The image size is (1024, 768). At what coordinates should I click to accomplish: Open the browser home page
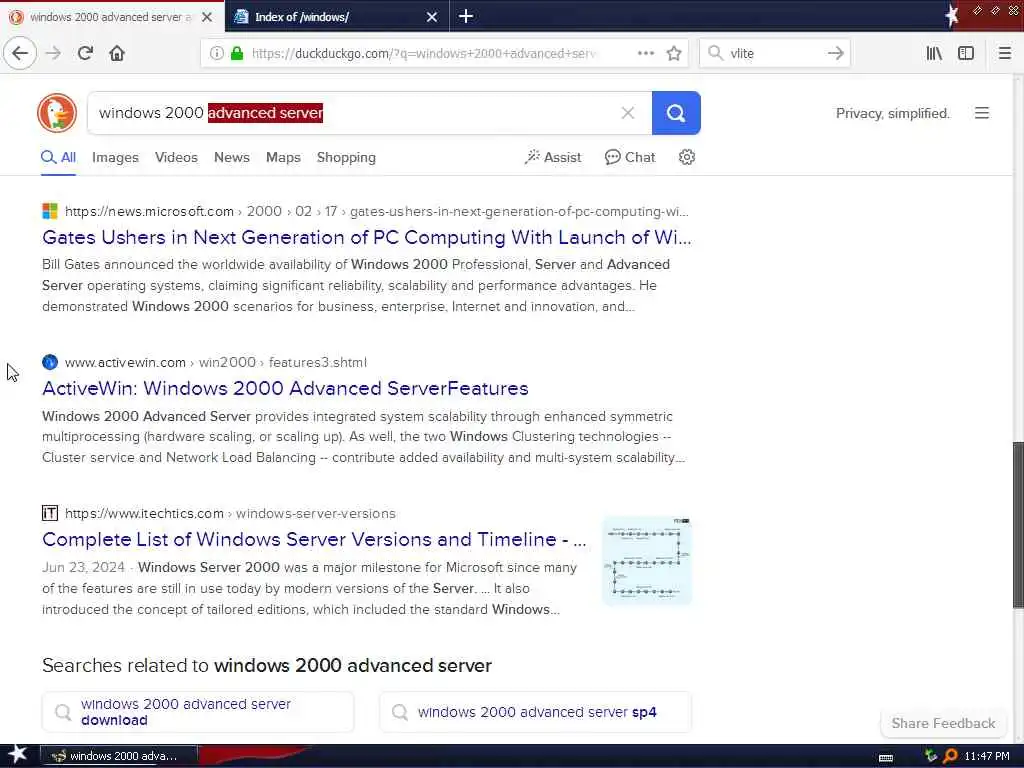click(x=117, y=53)
